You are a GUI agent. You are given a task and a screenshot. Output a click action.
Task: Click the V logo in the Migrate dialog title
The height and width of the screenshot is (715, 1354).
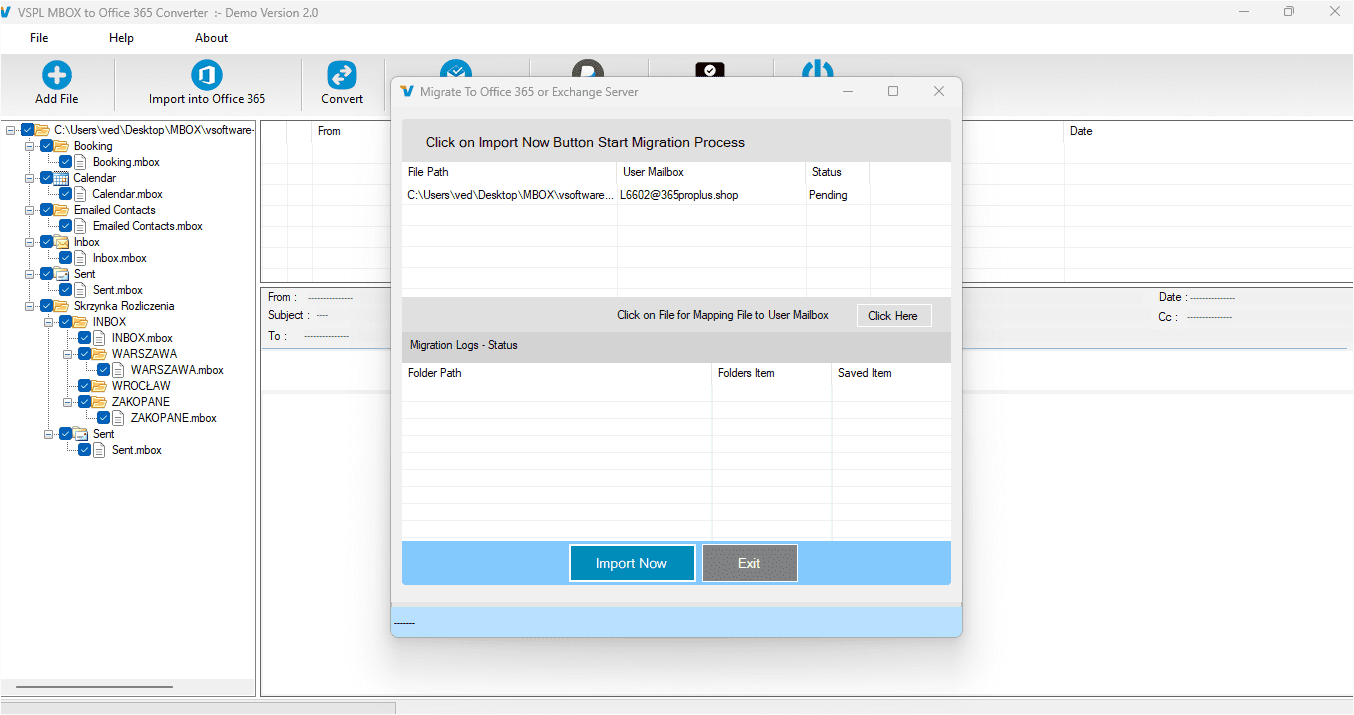click(407, 91)
